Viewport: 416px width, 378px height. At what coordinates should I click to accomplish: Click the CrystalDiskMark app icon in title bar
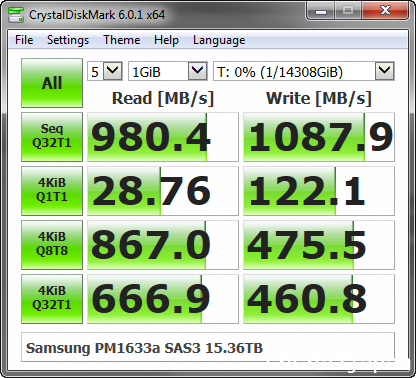tap(16, 14)
